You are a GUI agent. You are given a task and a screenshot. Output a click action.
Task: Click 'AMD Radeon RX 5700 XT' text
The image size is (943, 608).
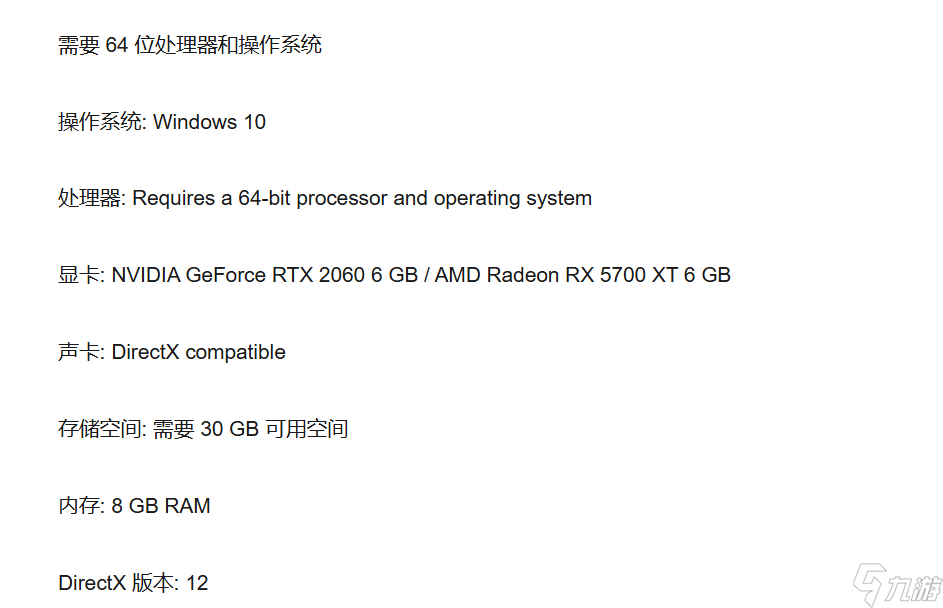556,275
